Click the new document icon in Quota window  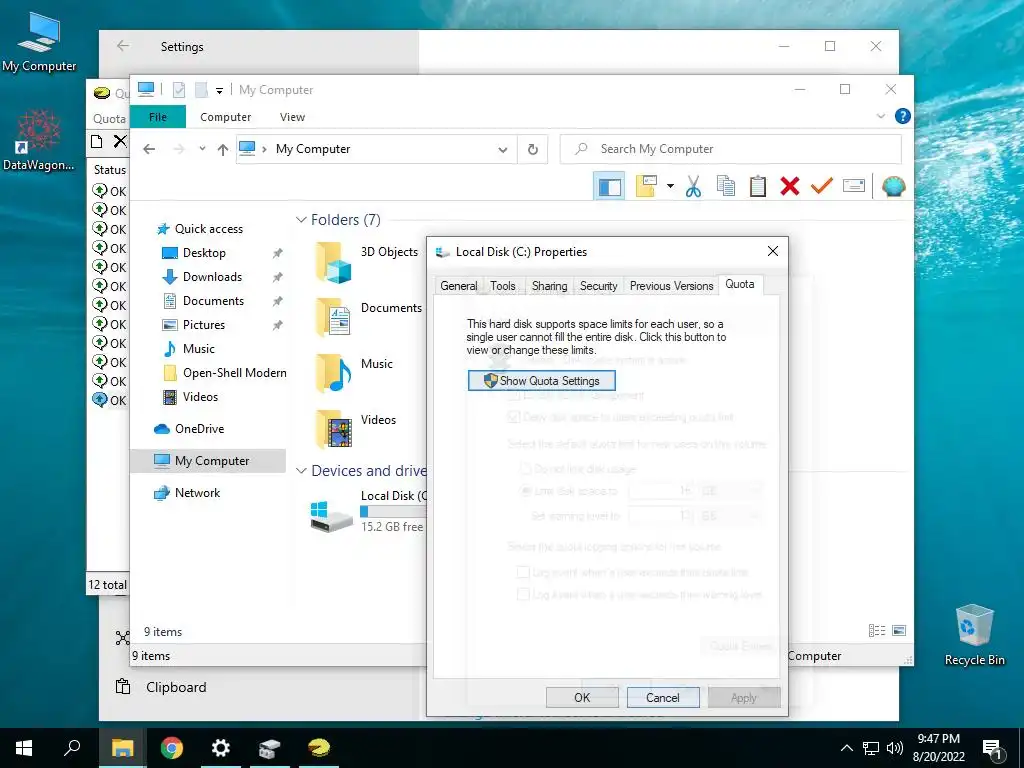[x=97, y=141]
